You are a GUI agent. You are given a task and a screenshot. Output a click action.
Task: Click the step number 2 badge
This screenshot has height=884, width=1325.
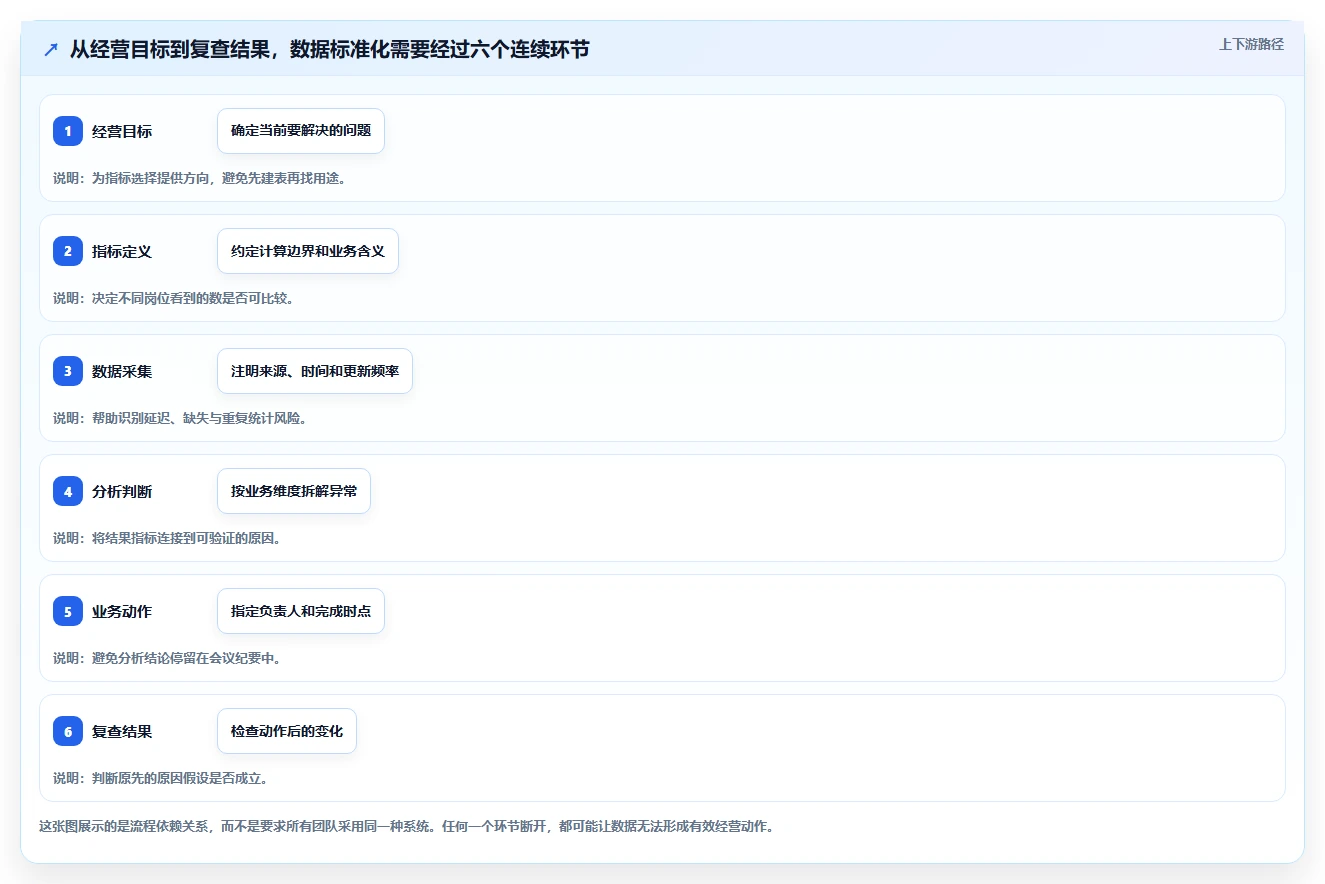point(68,251)
